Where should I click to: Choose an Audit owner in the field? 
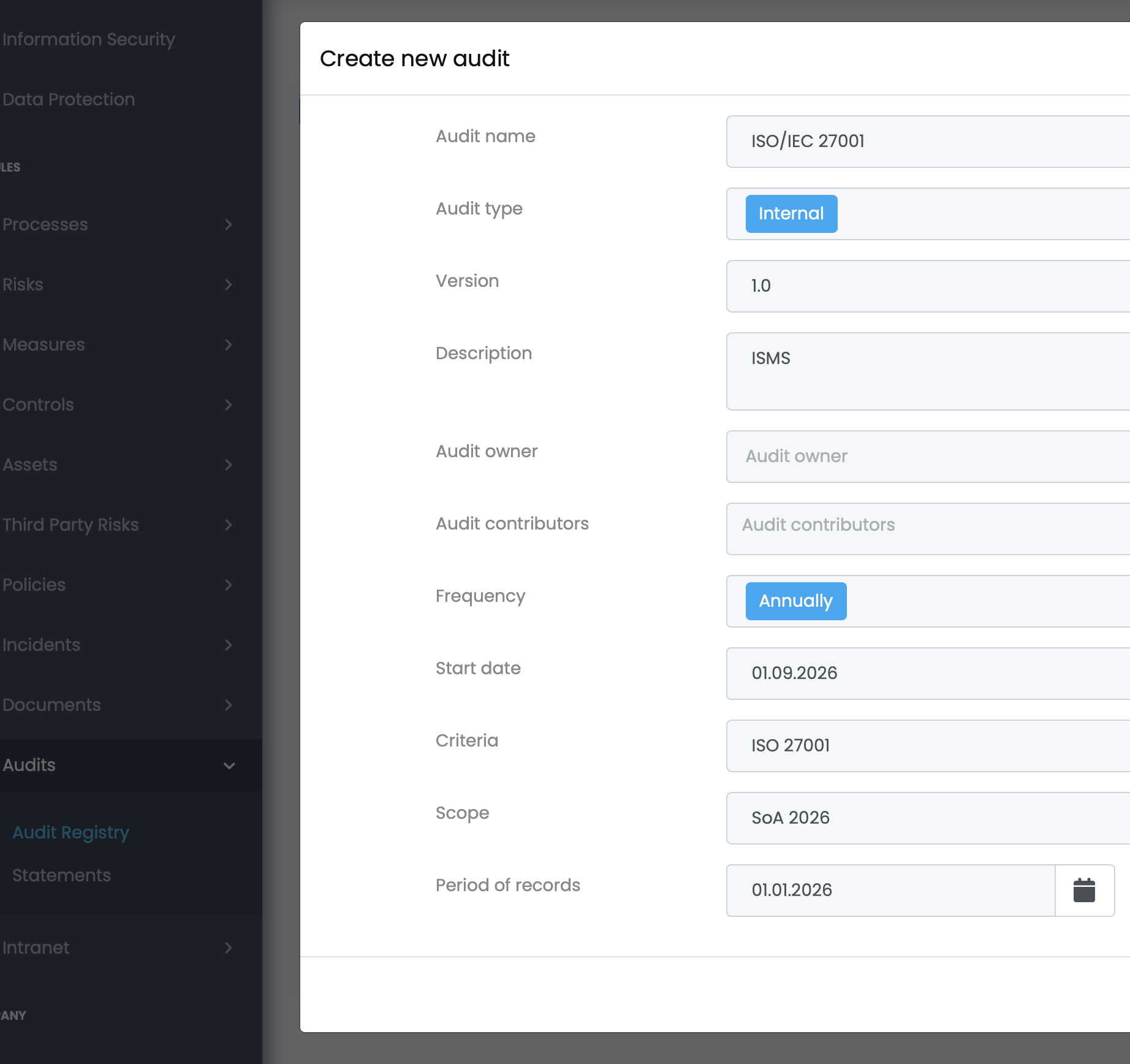928,457
